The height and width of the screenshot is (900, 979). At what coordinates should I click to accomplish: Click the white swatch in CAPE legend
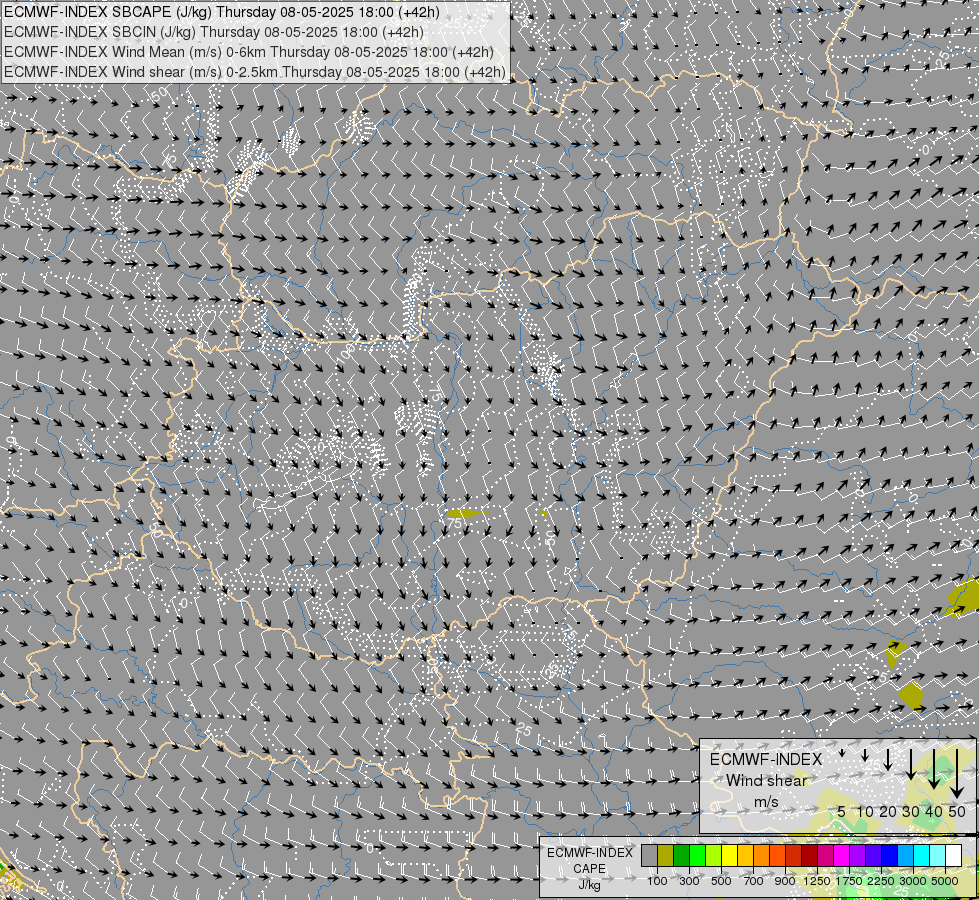(953, 855)
